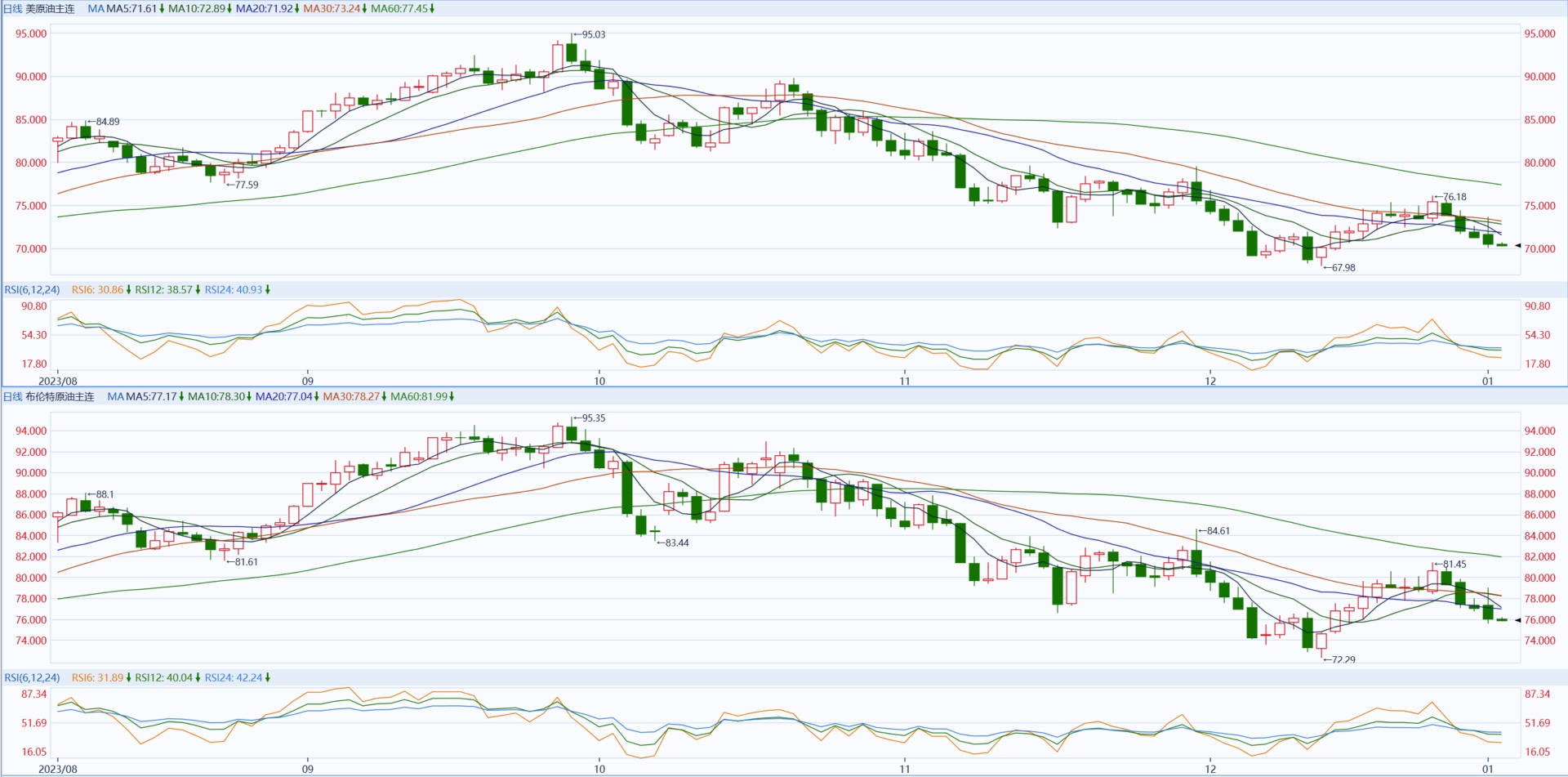Click the current price arrow on Brent right axis
Image resolution: width=1568 pixels, height=777 pixels.
click(x=1518, y=620)
